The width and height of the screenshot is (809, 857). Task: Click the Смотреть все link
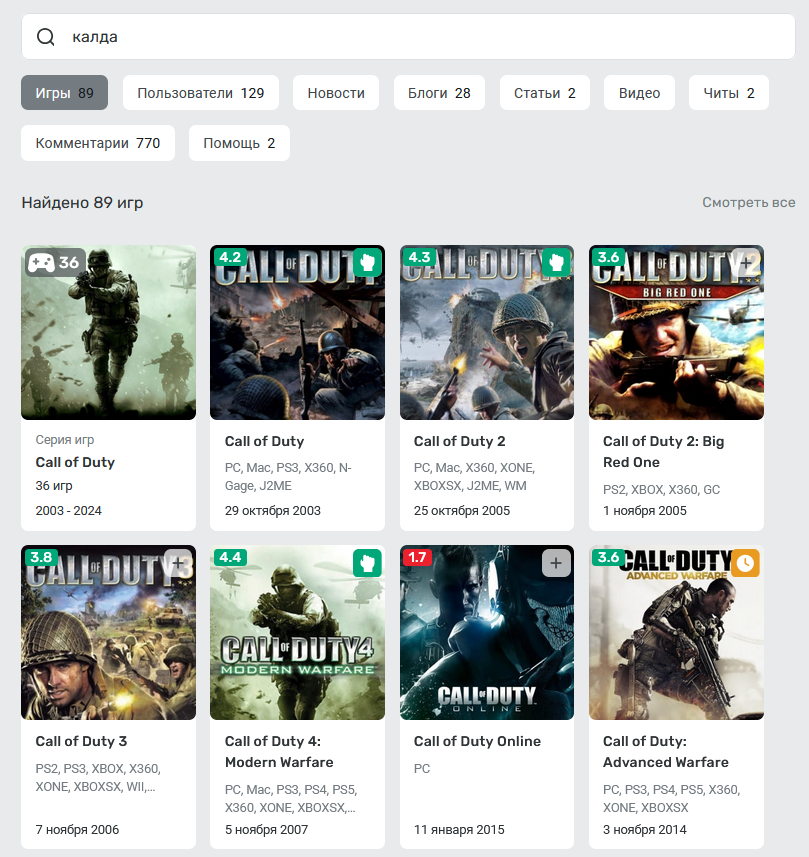tap(748, 202)
